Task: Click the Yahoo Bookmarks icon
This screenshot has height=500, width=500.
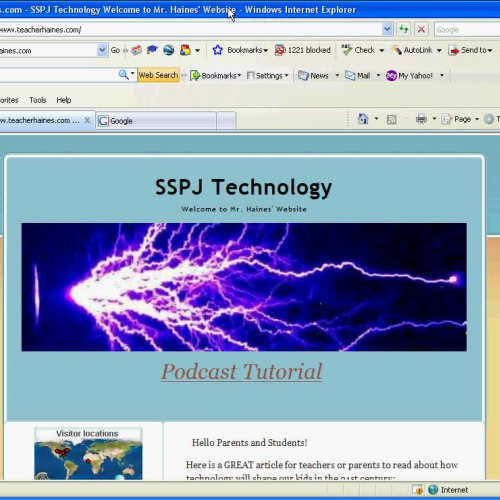Action: pos(195,76)
